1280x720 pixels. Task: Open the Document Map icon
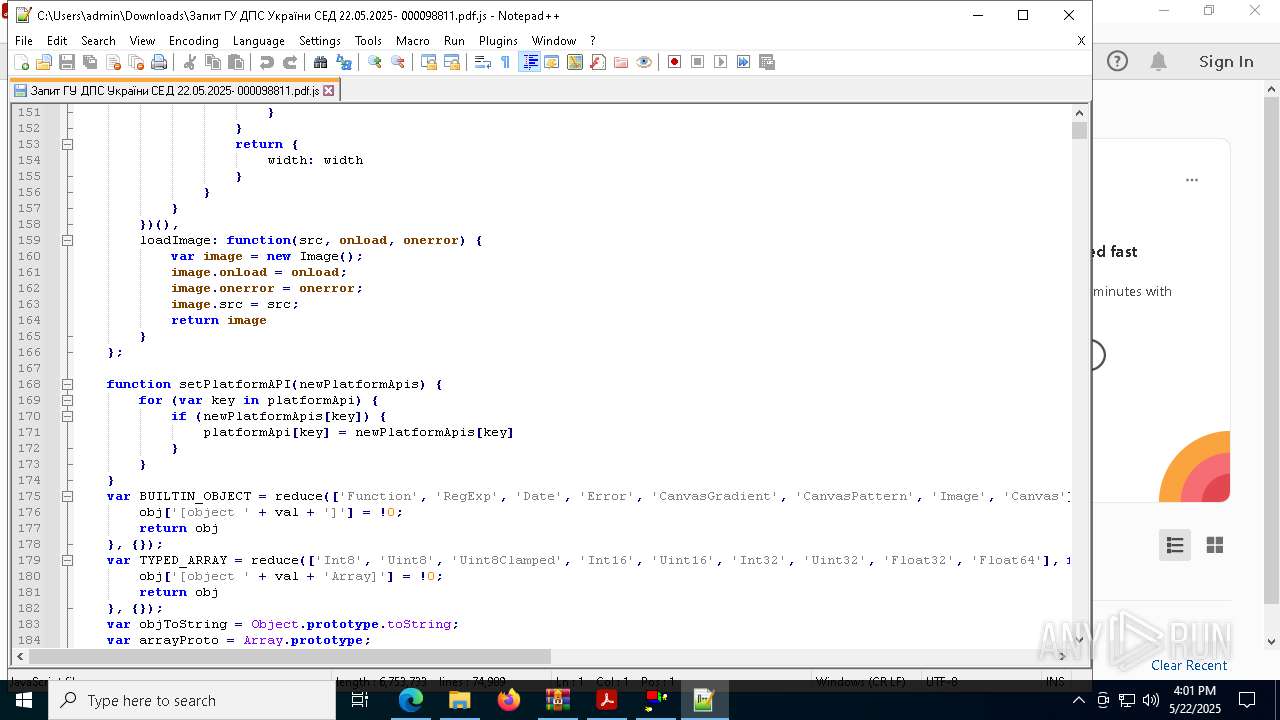(574, 62)
